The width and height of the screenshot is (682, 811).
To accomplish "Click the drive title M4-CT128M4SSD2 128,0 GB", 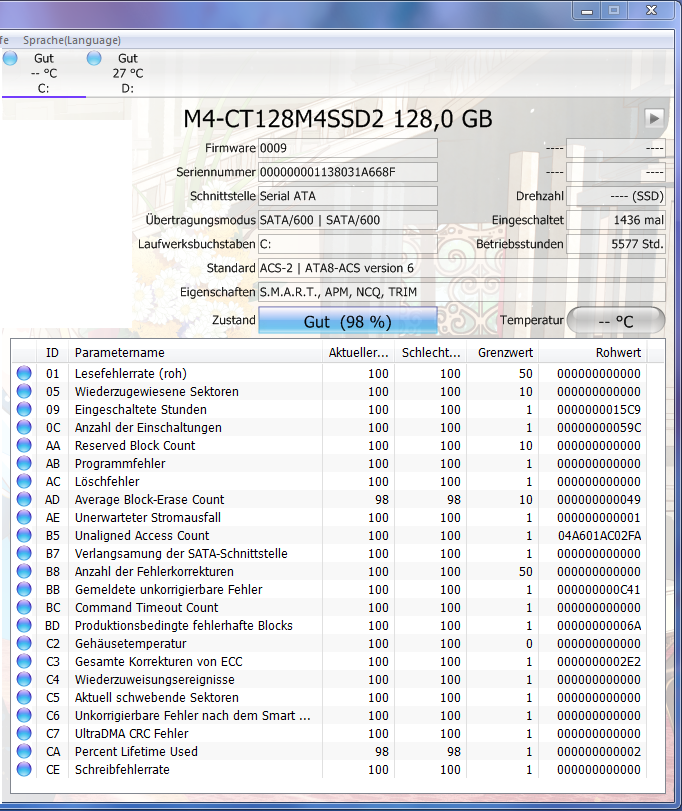I will [x=338, y=119].
